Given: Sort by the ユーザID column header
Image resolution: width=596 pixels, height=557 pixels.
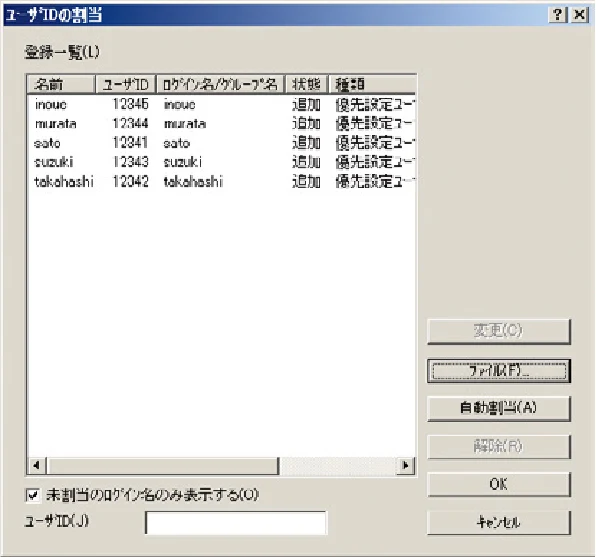Looking at the screenshot, I should coord(126,84).
